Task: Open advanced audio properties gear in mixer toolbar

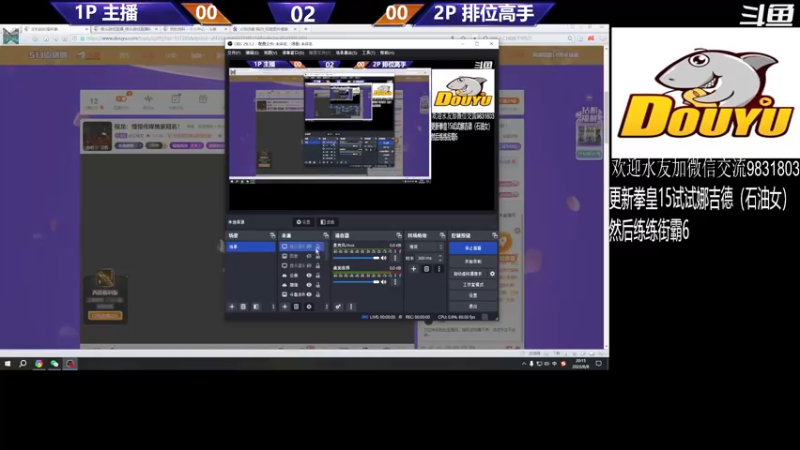Action: pos(338,307)
